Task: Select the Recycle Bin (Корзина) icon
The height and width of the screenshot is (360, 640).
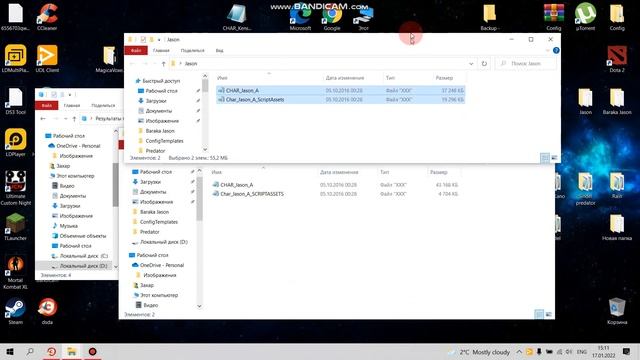Action: pyautogui.click(x=617, y=311)
